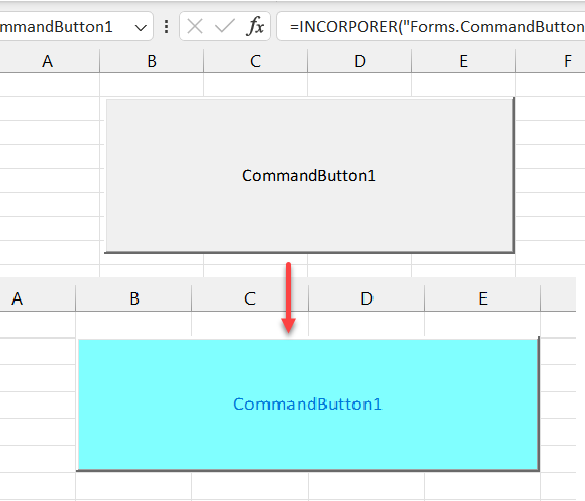
Task: Click the Cancel X icon in formula bar
Action: pos(195,26)
